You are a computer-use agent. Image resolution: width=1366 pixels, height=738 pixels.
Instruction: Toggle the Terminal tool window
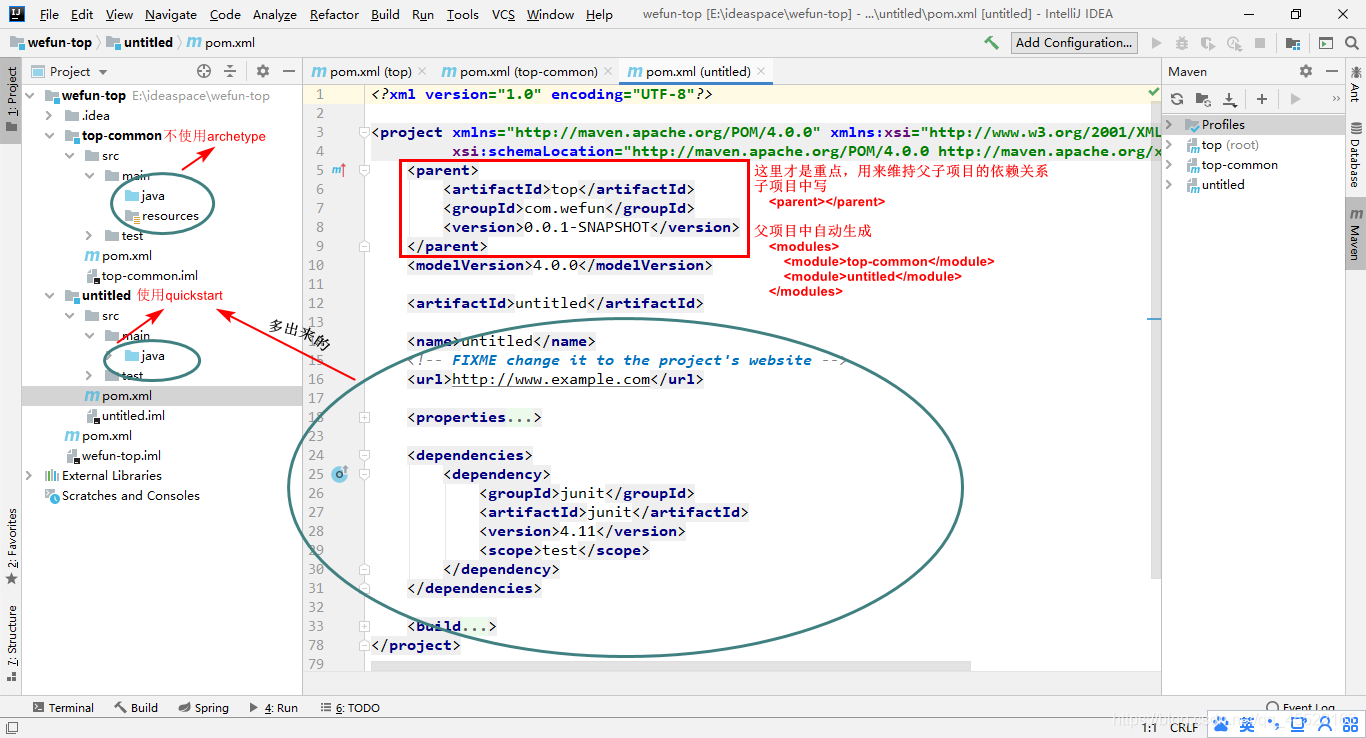point(63,708)
